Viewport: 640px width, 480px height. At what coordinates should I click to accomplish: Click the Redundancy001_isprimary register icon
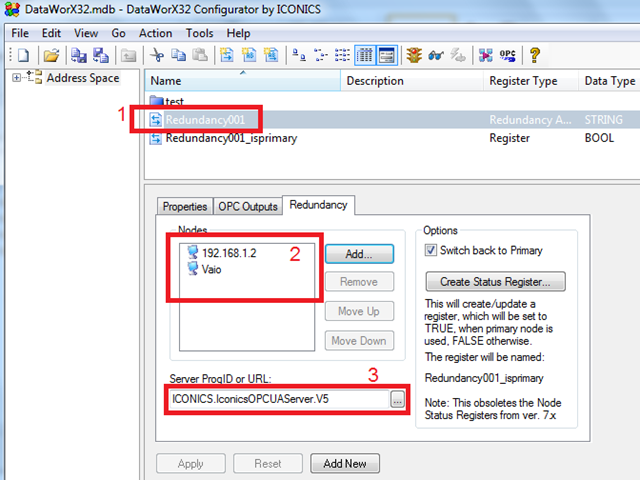pyautogui.click(x=156, y=138)
